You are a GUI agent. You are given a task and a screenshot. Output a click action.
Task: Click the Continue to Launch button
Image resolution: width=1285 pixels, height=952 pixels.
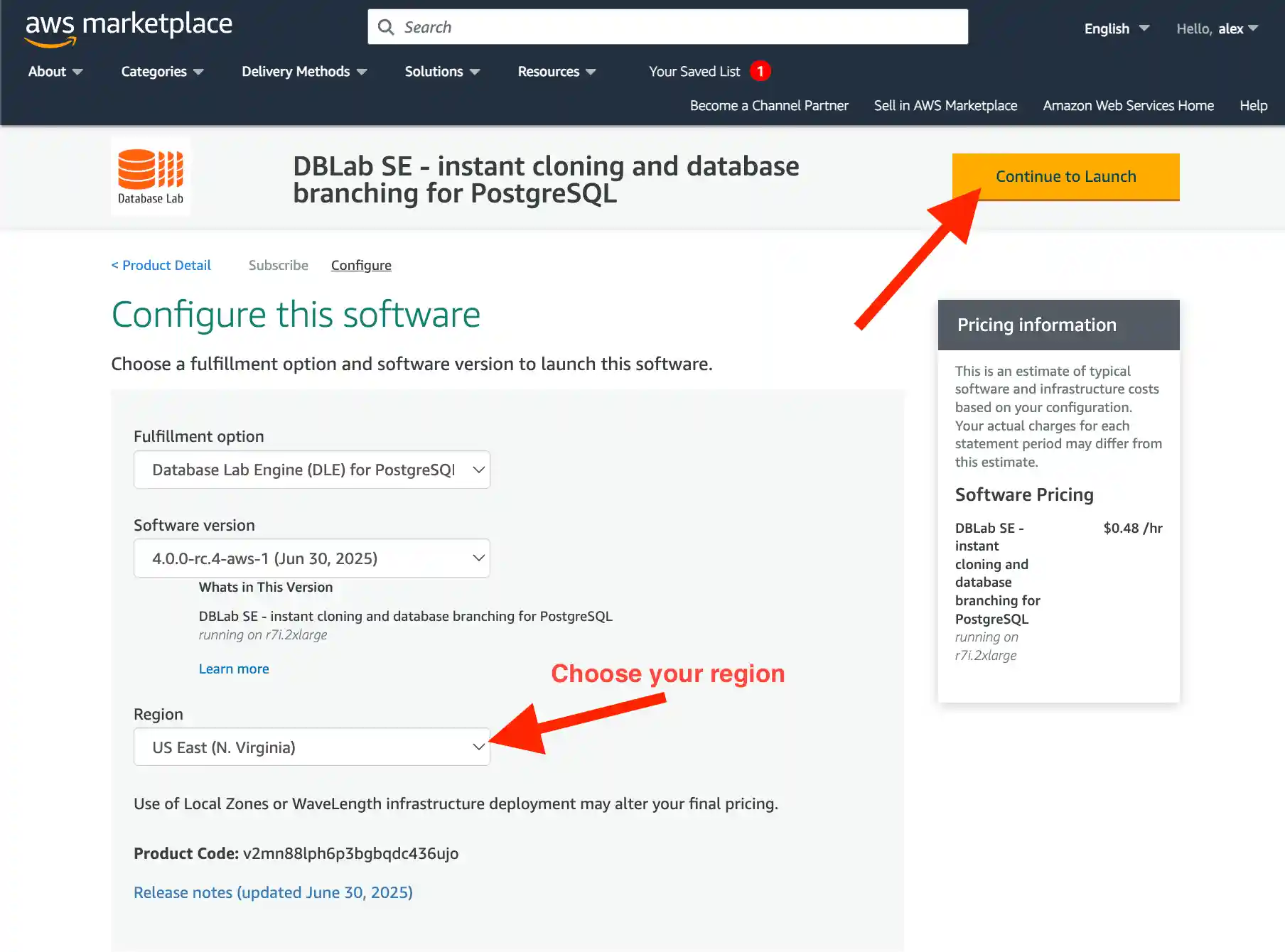pos(1065,176)
